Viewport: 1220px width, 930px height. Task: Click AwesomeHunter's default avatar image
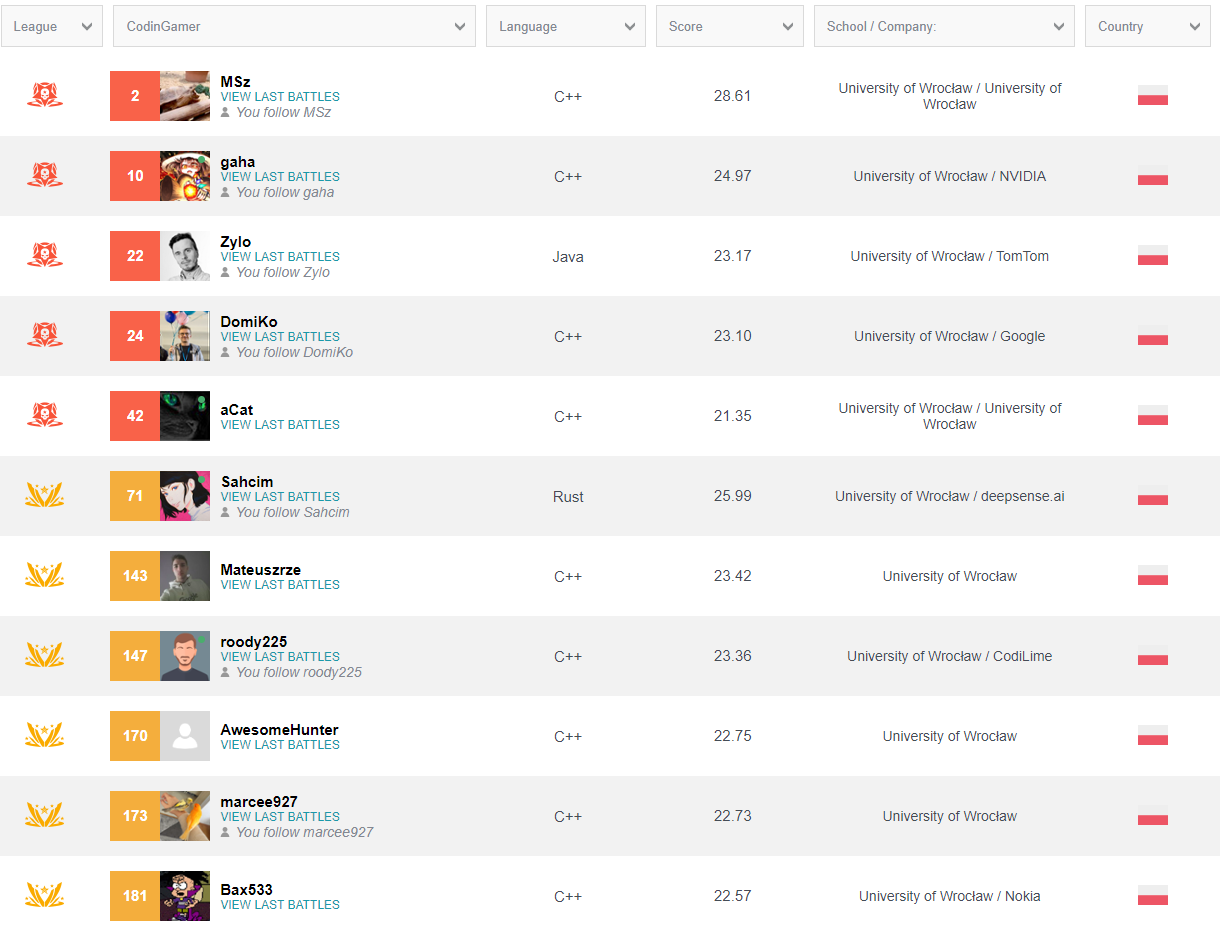[185, 736]
